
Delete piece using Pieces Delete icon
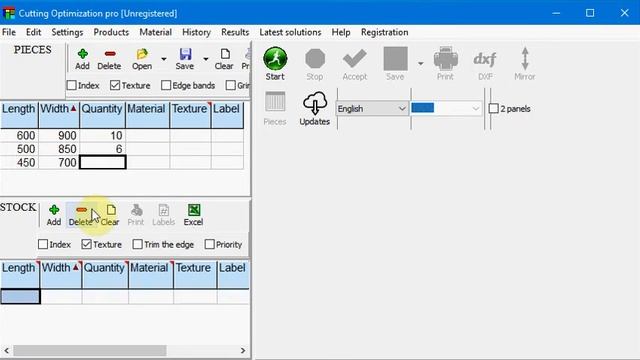click(x=109, y=59)
